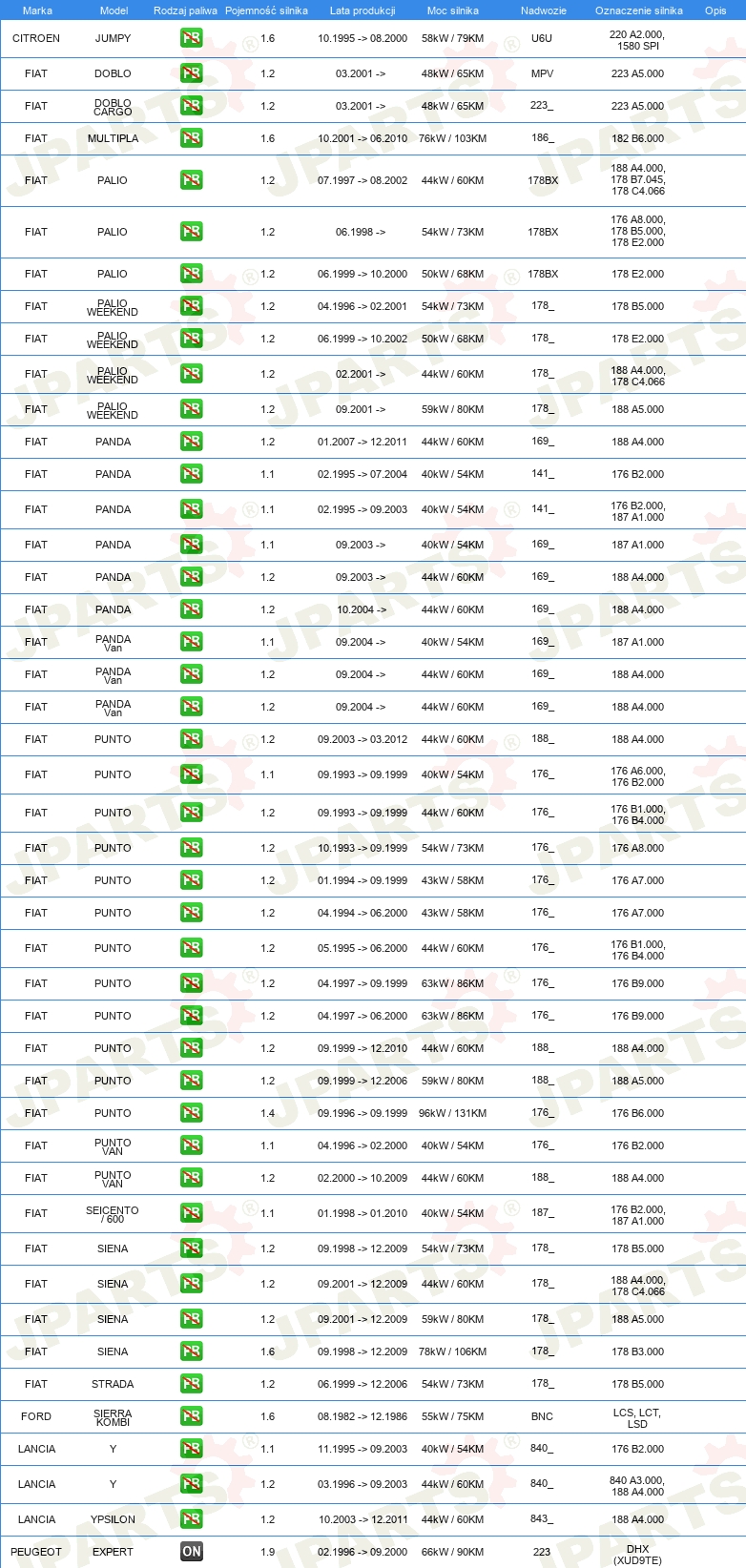The height and width of the screenshot is (1568, 746).
Task: Click the PB icon in the Lancia Ypsilon row
Action: click(192, 1519)
